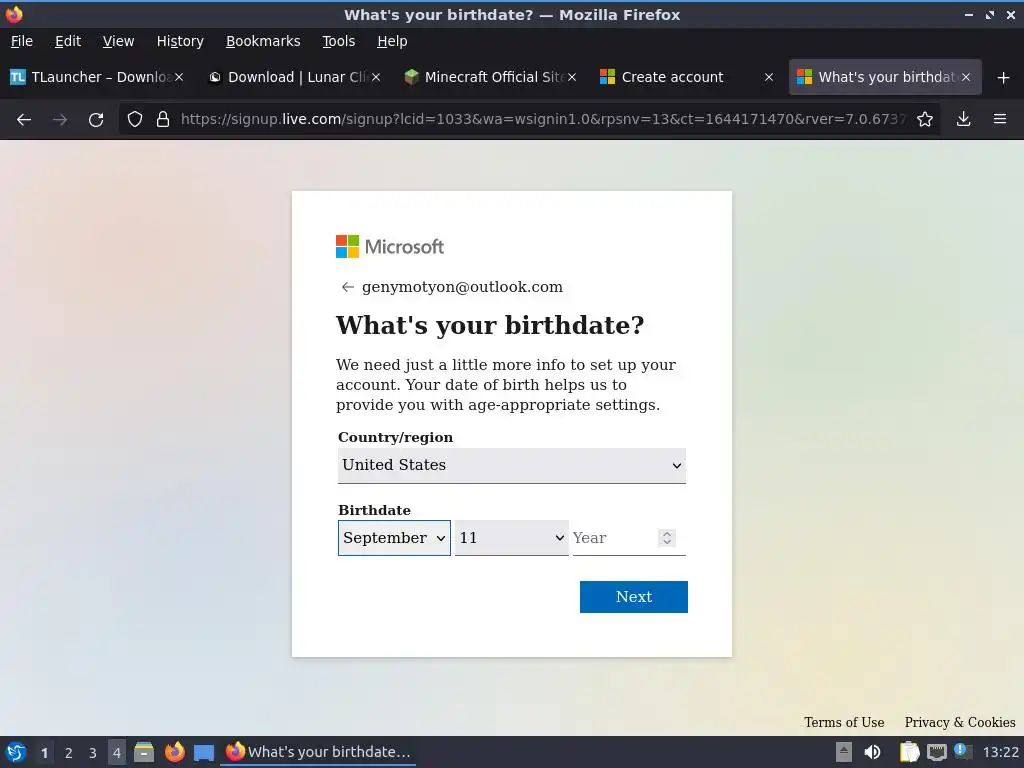View site security via padlock icon
1024x768 pixels.
point(163,119)
